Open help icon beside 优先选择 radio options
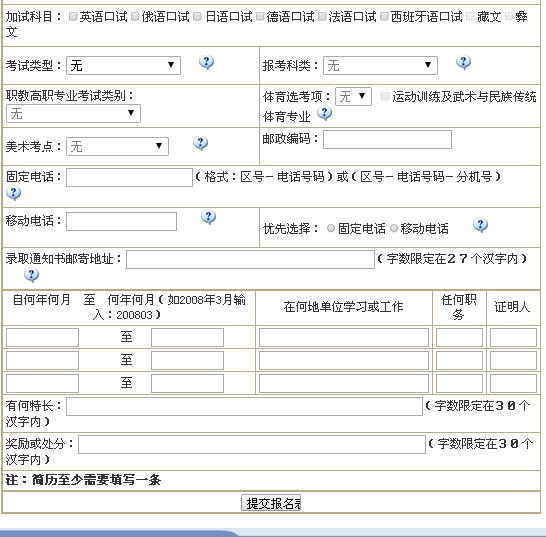546x537 pixels. (481, 226)
